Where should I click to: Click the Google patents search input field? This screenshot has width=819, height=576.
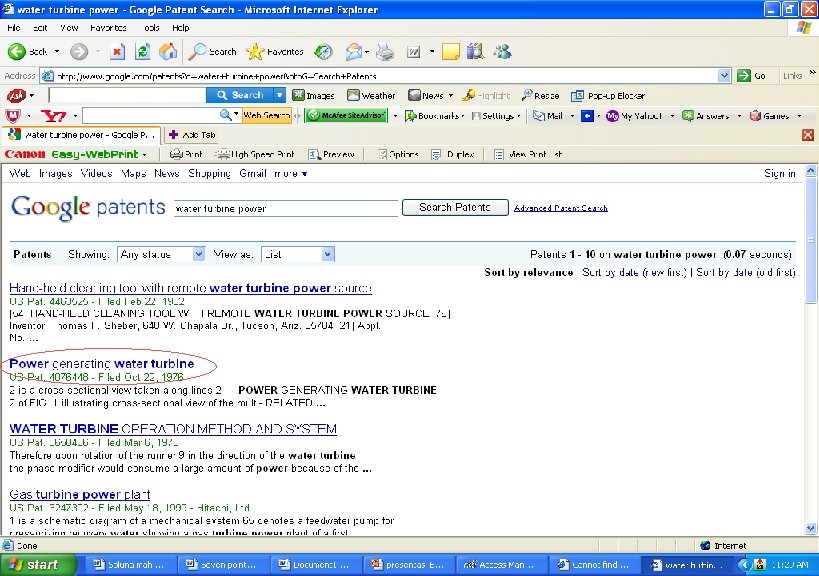pyautogui.click(x=286, y=208)
